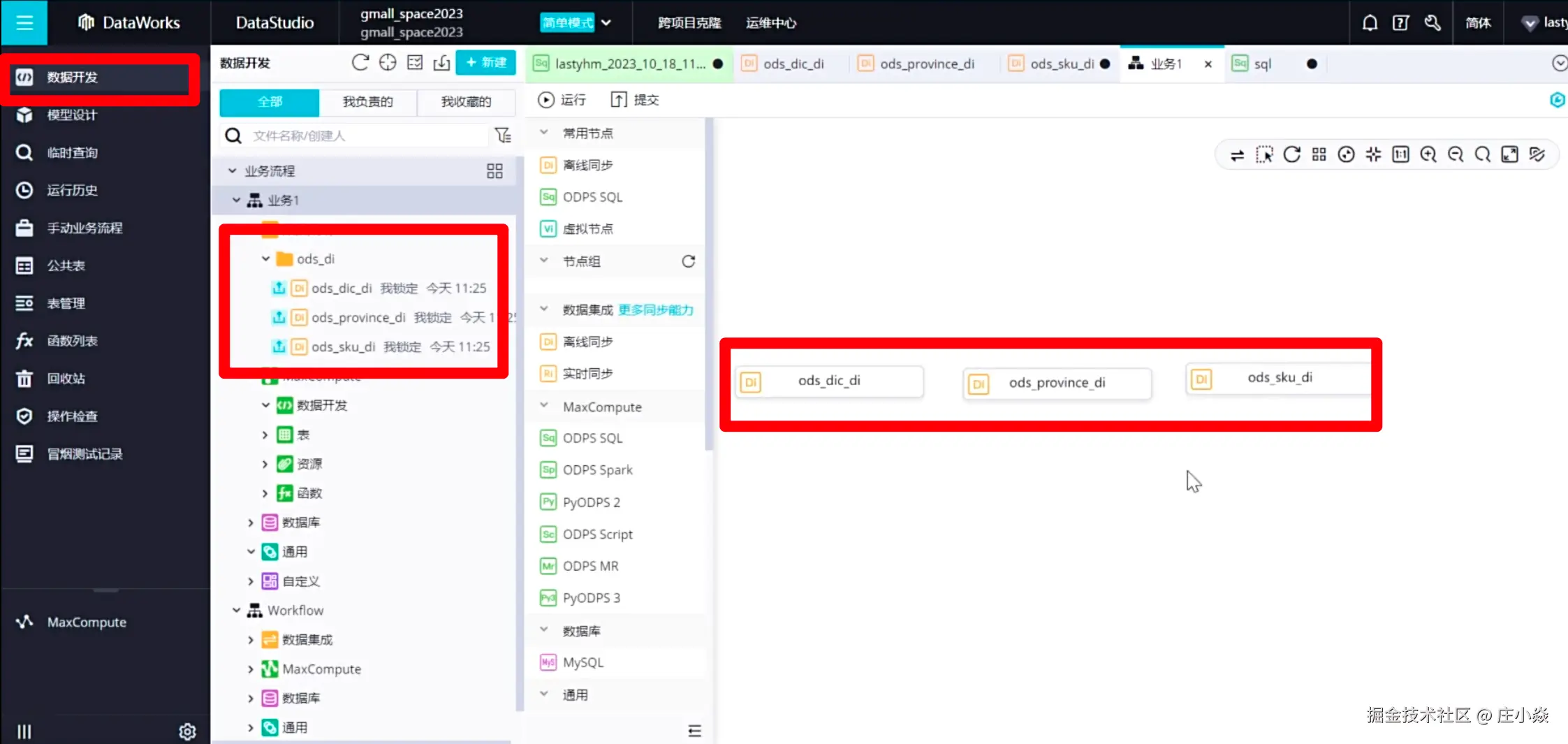The image size is (1568, 744).
Task: Zoom in on the workflow canvas
Action: (1428, 155)
